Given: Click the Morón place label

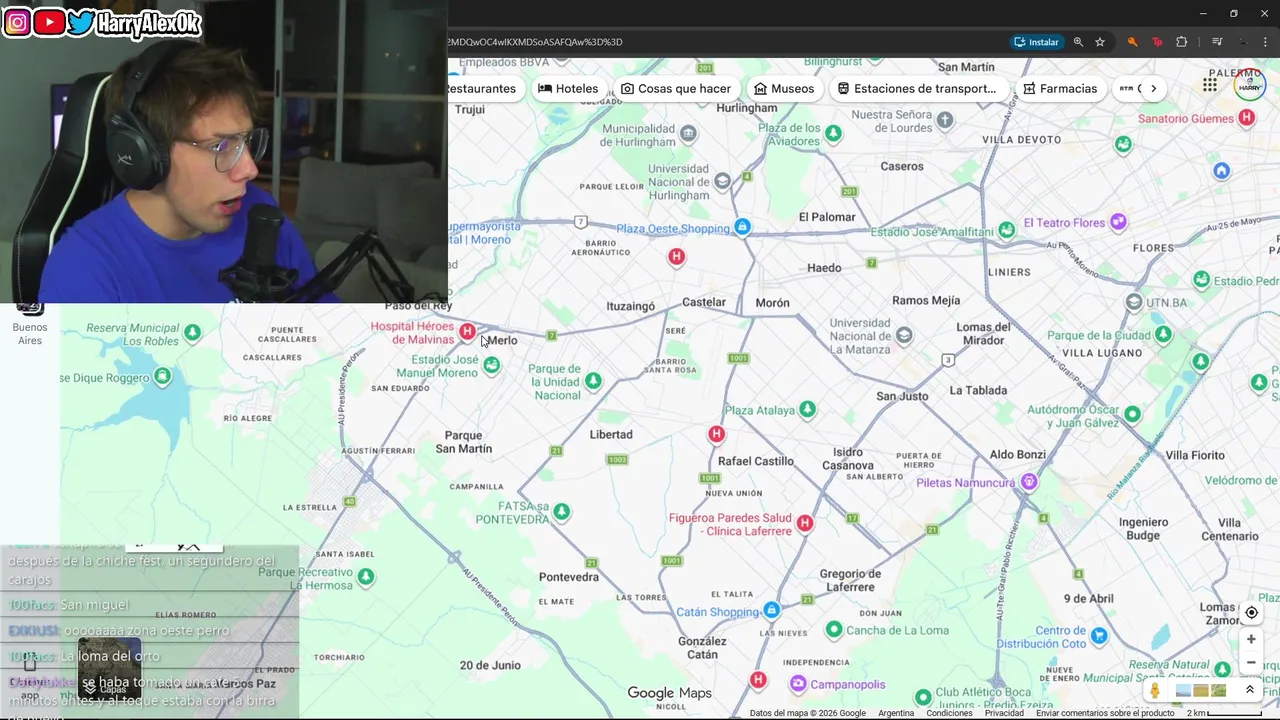Looking at the screenshot, I should [772, 303].
